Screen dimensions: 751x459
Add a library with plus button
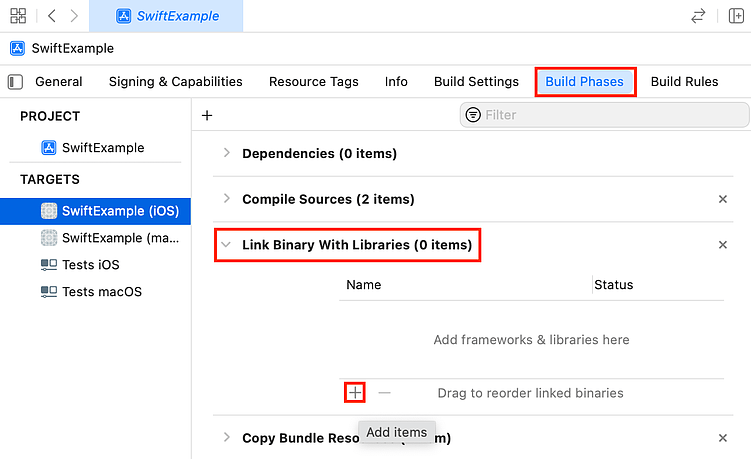coord(355,393)
